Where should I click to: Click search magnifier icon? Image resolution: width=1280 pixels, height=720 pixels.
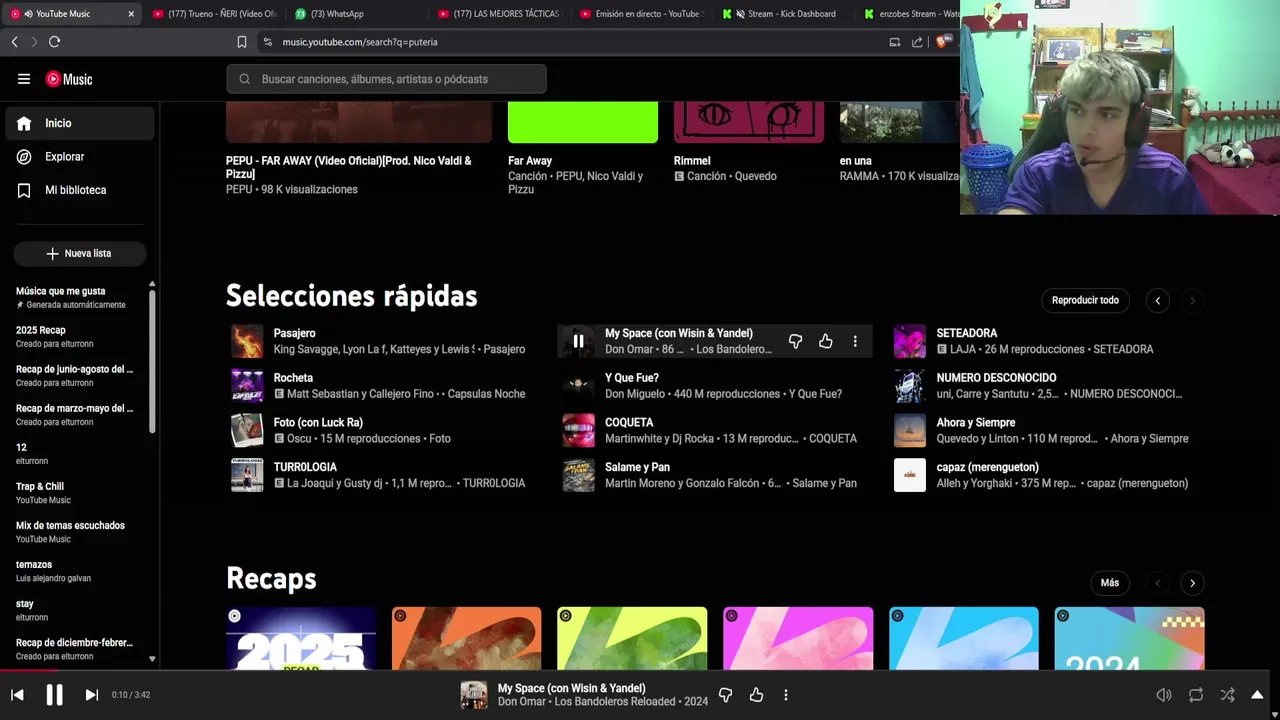pyautogui.click(x=245, y=79)
